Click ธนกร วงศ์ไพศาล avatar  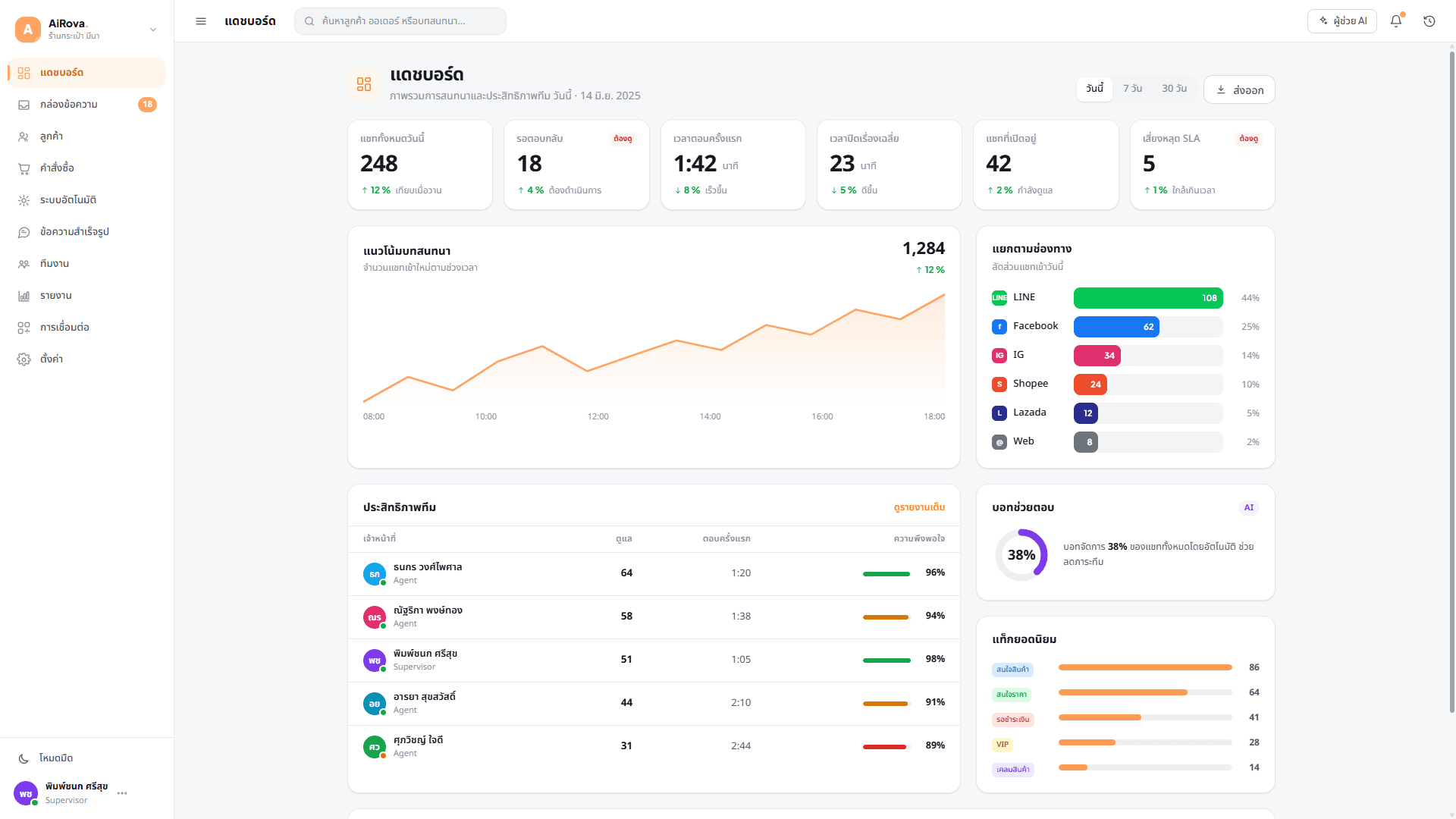[x=375, y=574]
